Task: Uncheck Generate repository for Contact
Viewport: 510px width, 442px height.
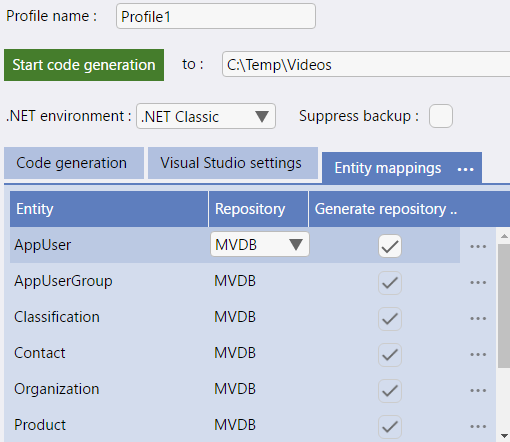Action: [390, 355]
